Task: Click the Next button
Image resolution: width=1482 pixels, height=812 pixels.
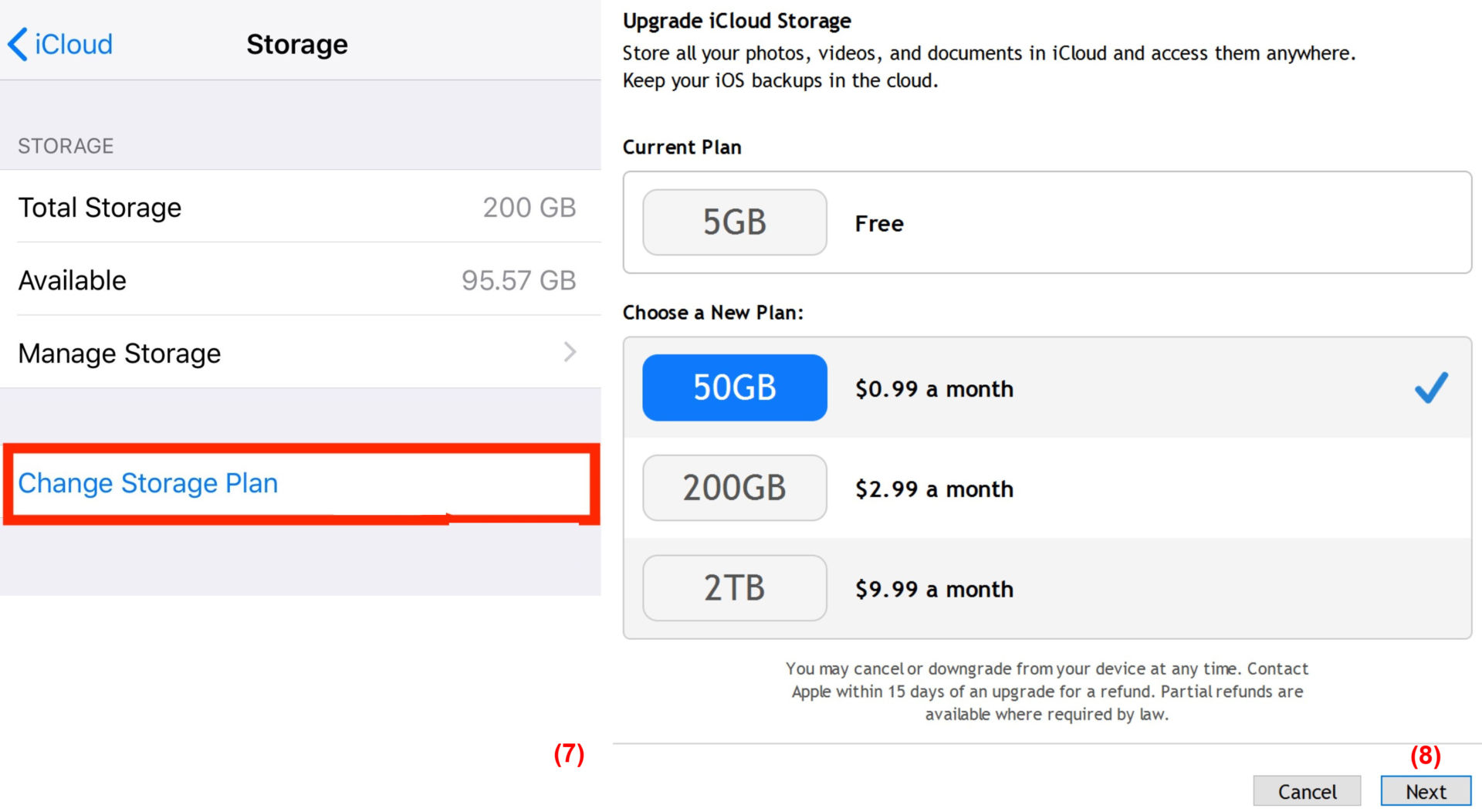Action: [x=1426, y=792]
